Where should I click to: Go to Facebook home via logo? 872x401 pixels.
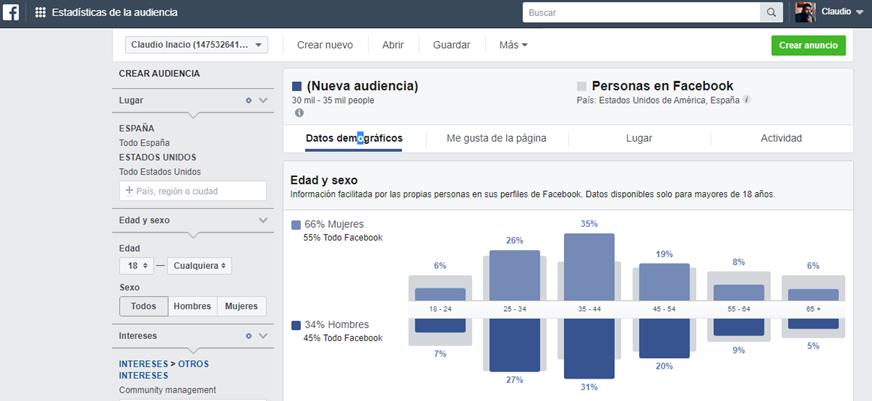click(x=11, y=12)
